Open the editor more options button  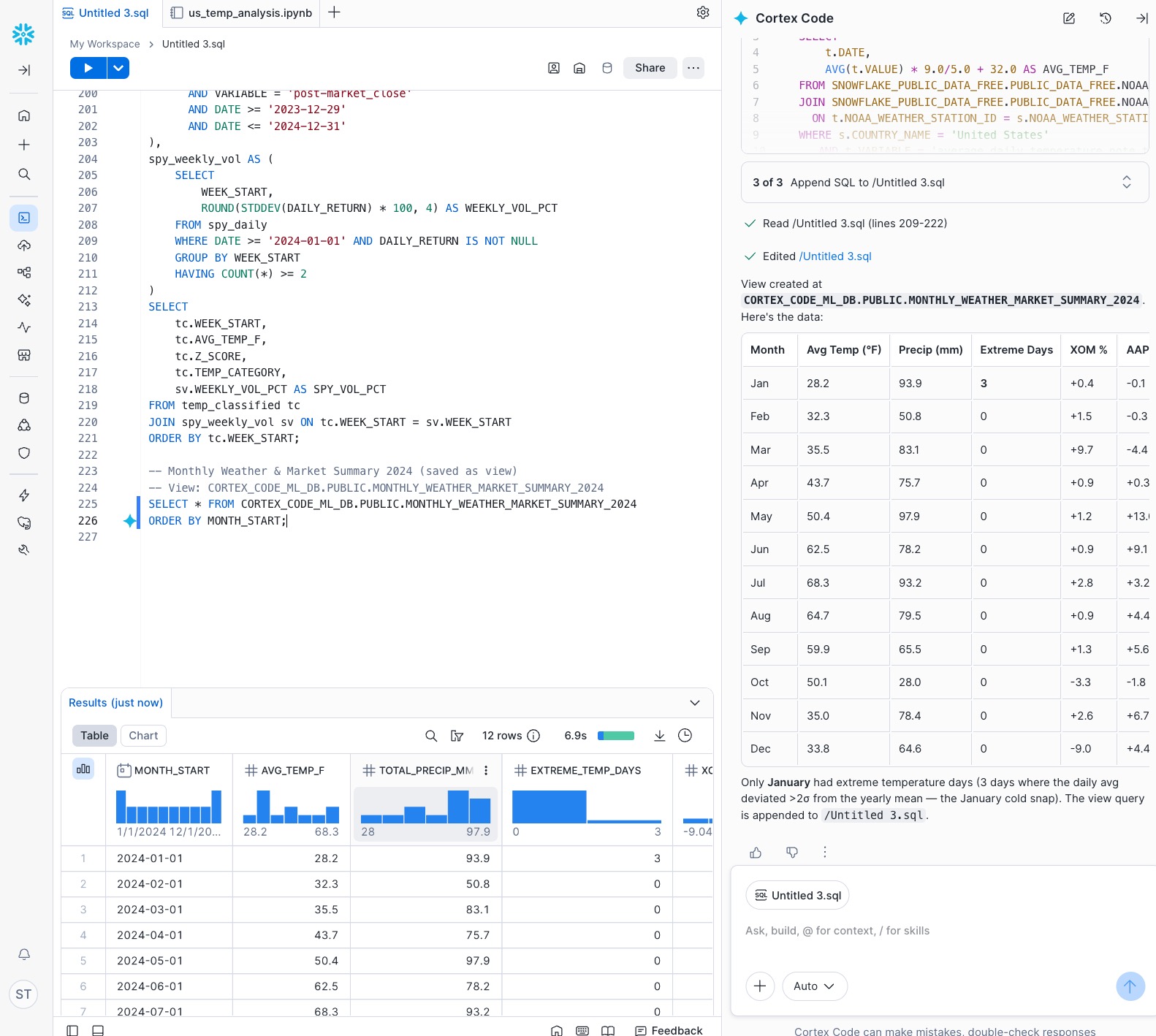pyautogui.click(x=693, y=68)
